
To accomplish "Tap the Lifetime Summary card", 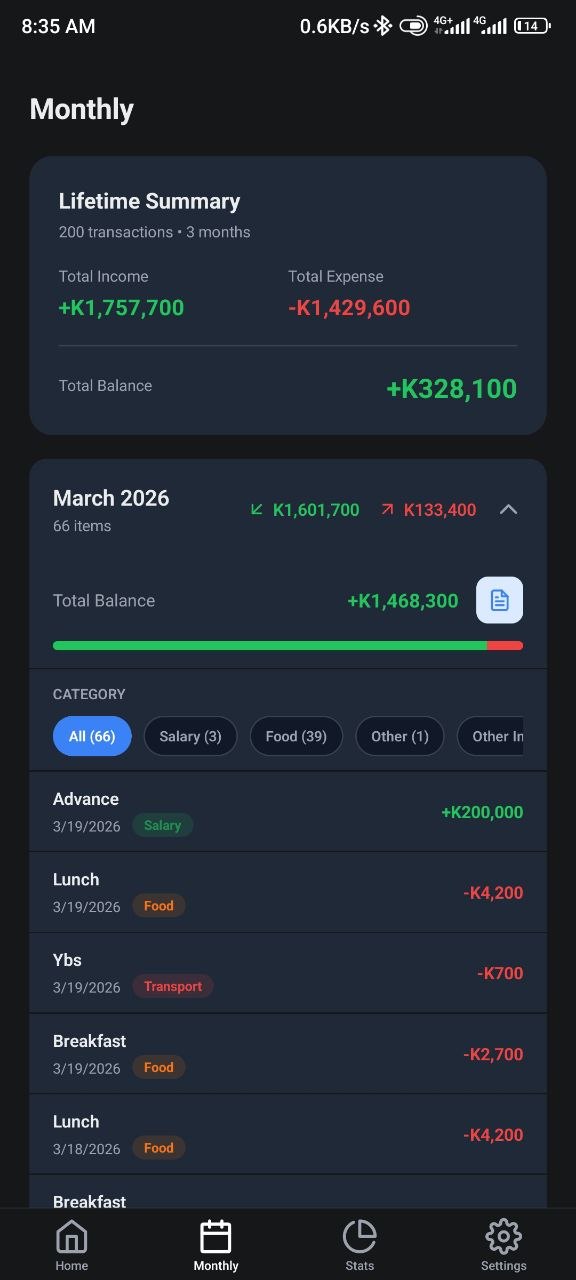I will (288, 295).
